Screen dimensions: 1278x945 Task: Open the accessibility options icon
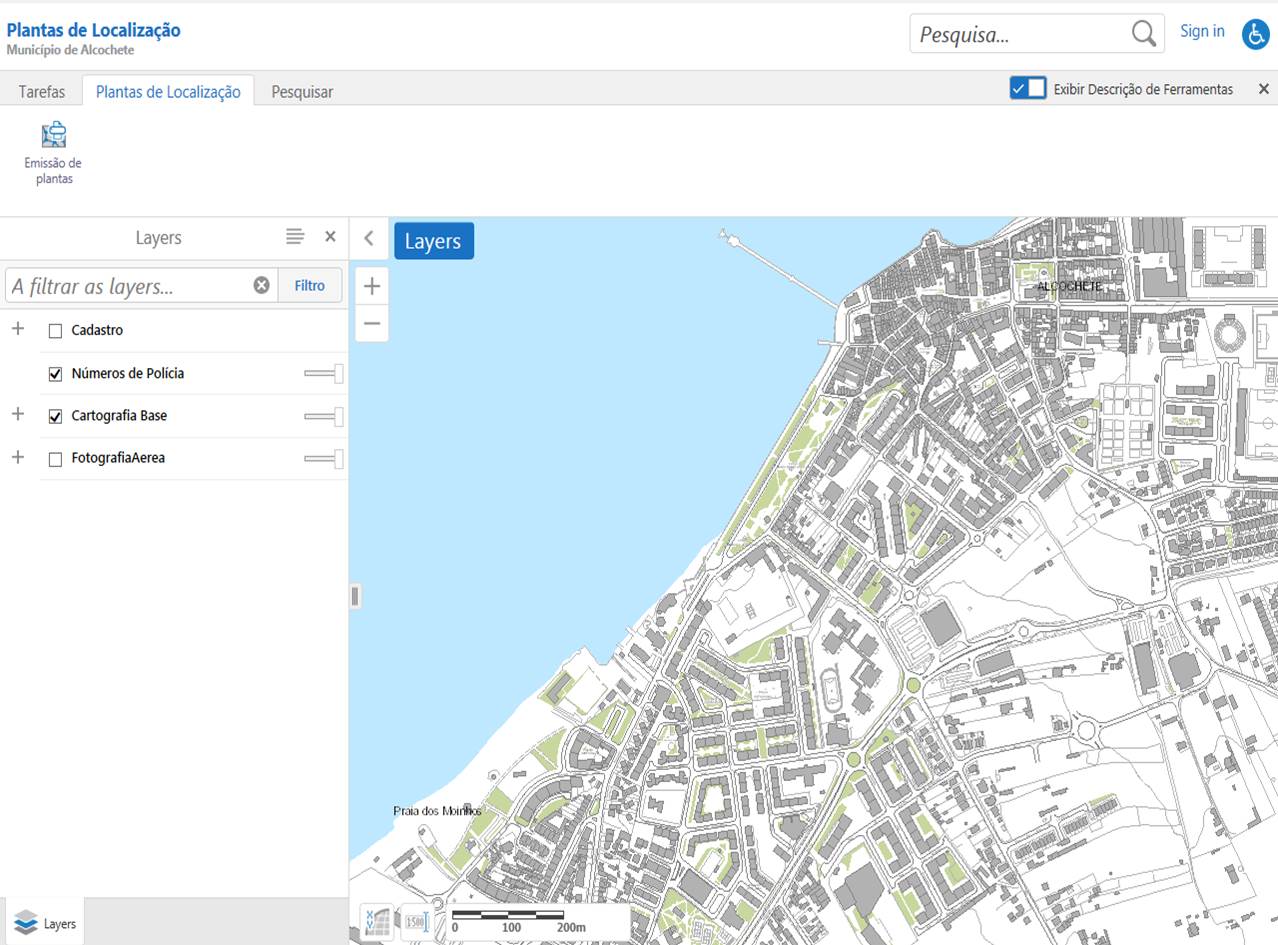coord(1255,34)
